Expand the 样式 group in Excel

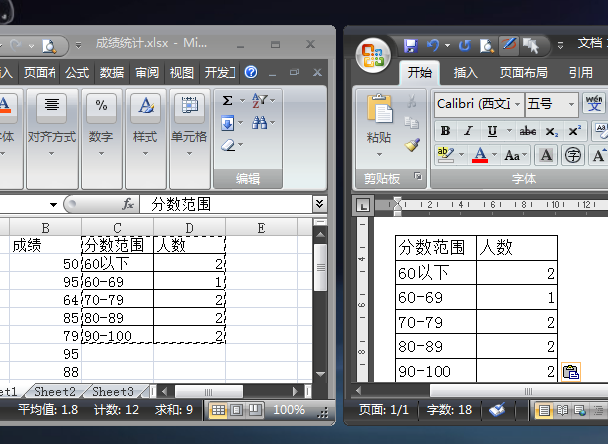(145, 139)
